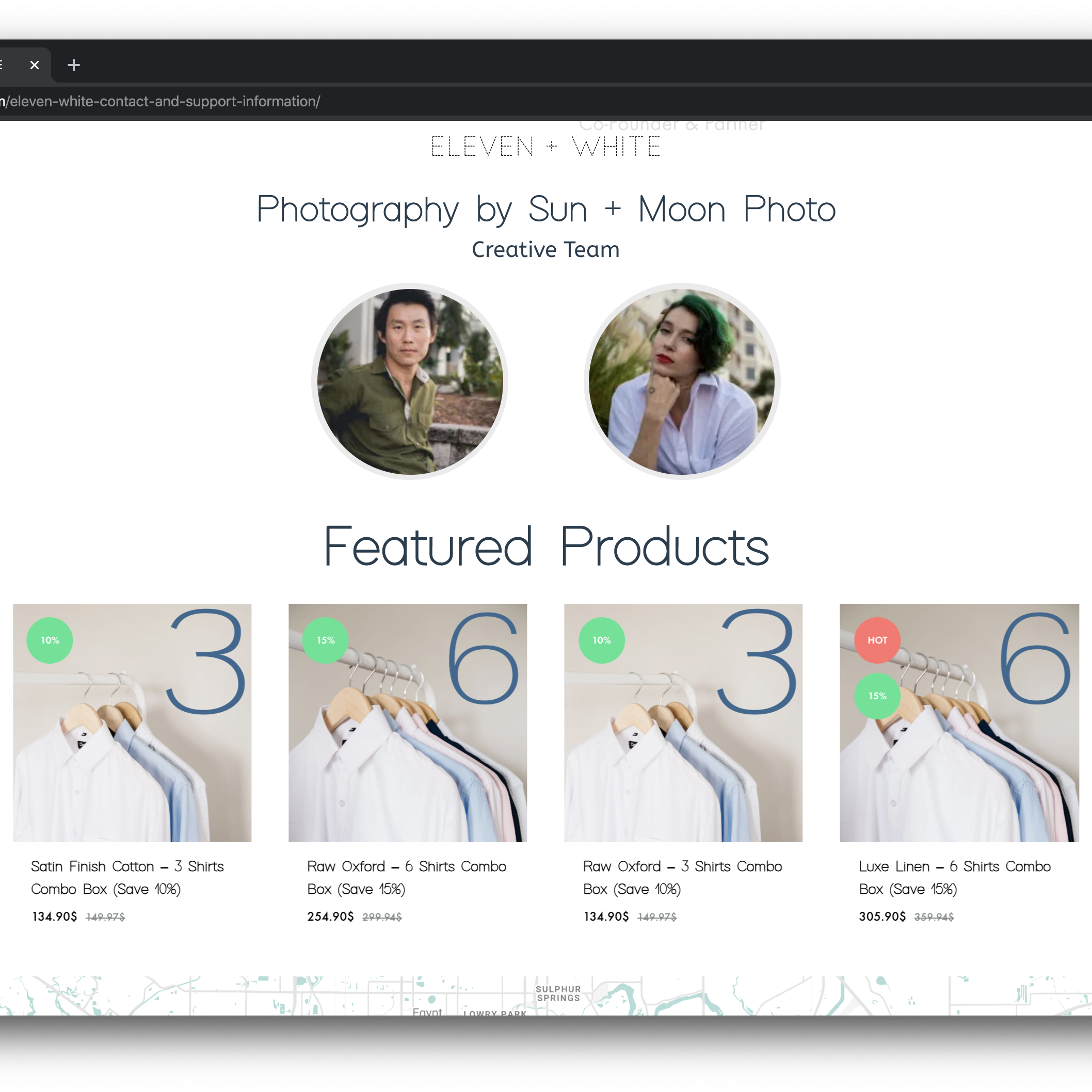Close the current browser tab
Image resolution: width=1092 pixels, height=1092 pixels.
click(x=35, y=65)
